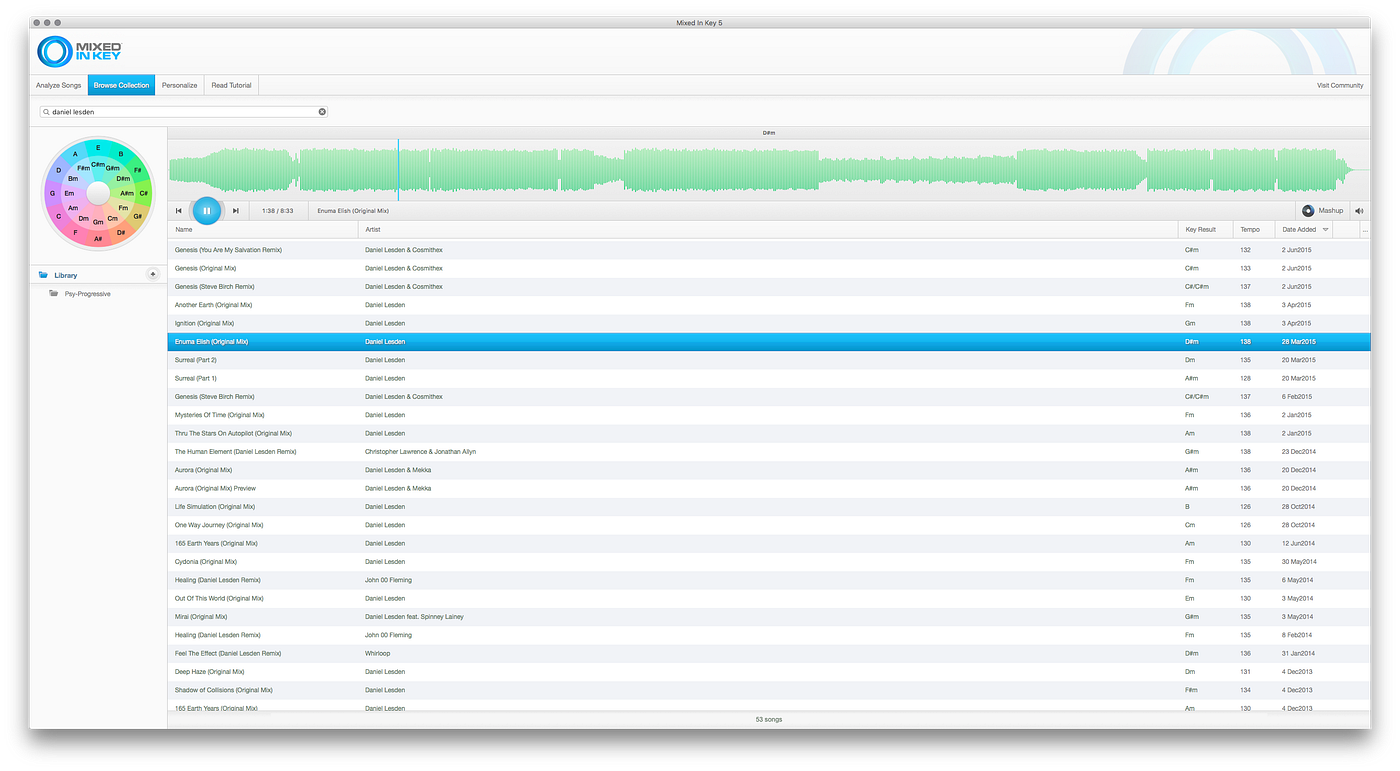Click the Mixed In Key logo
Image resolution: width=1400 pixels, height=771 pixels.
[x=80, y=52]
